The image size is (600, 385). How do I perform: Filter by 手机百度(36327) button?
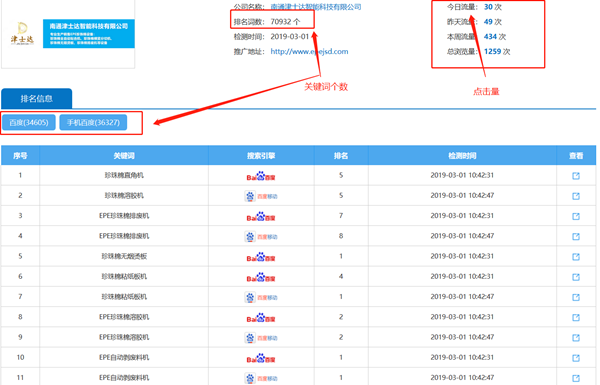(x=93, y=122)
